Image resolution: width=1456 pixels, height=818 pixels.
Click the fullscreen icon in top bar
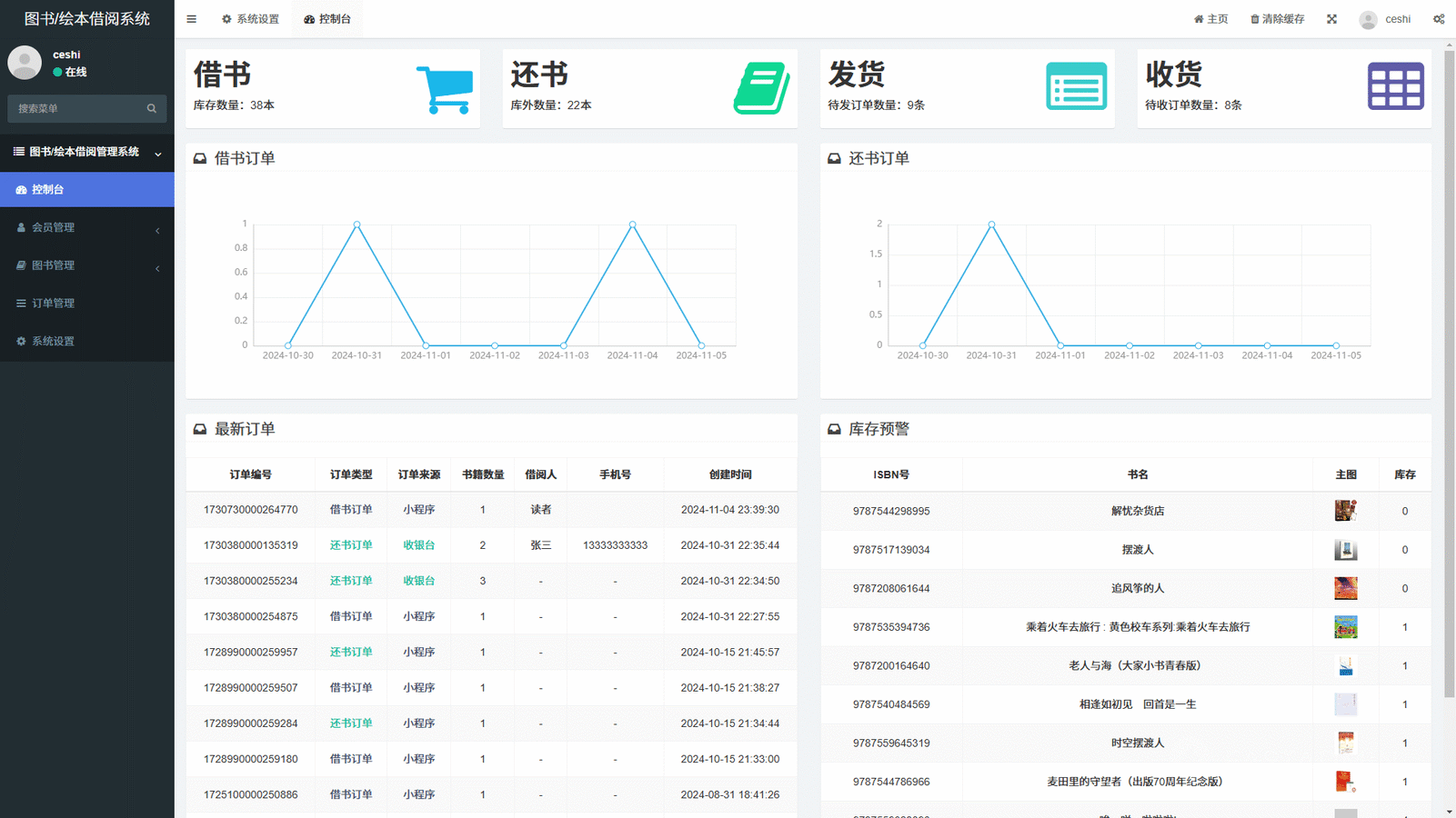pyautogui.click(x=1331, y=19)
